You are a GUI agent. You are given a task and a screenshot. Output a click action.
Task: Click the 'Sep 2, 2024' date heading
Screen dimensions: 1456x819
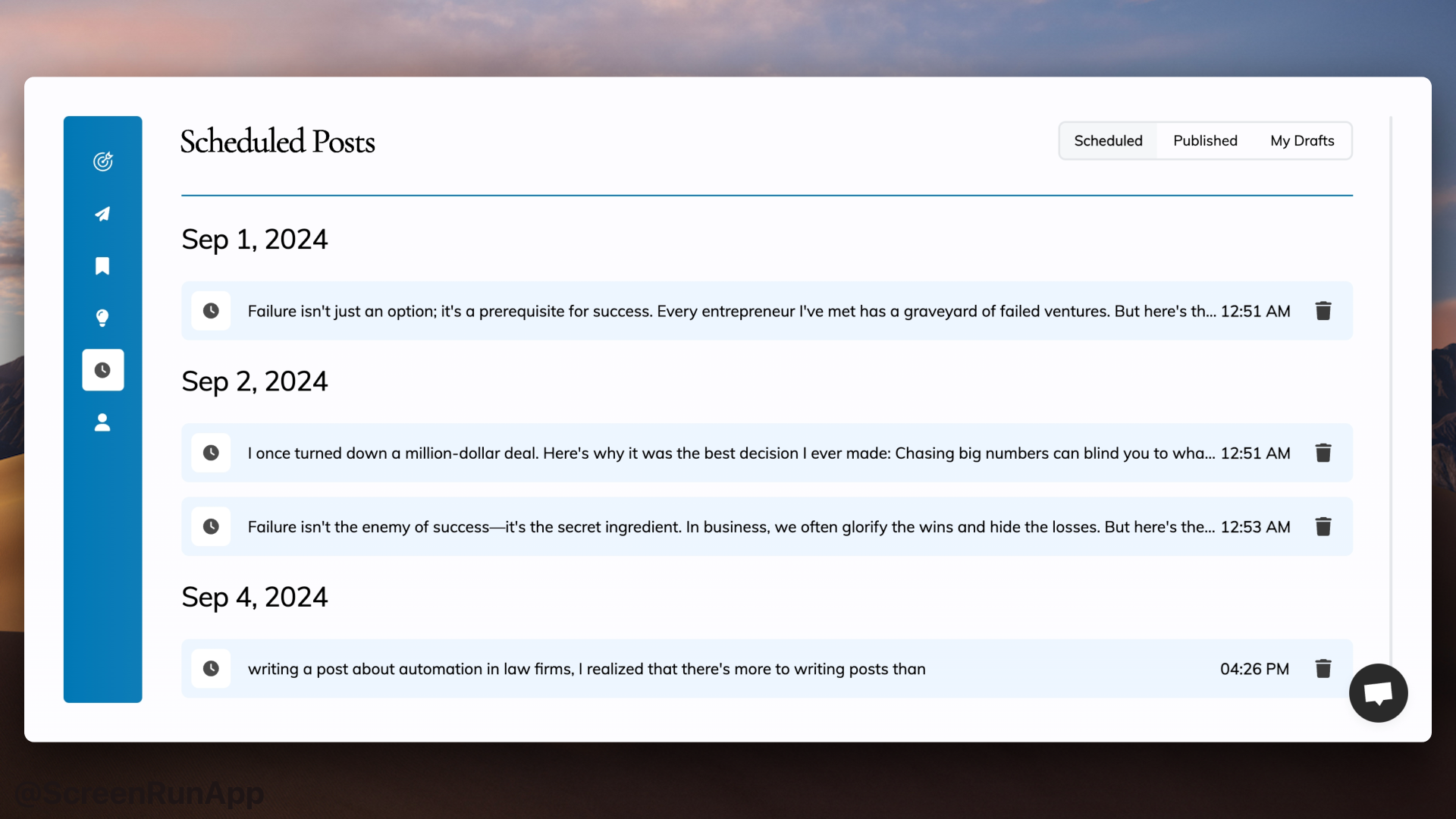[255, 381]
